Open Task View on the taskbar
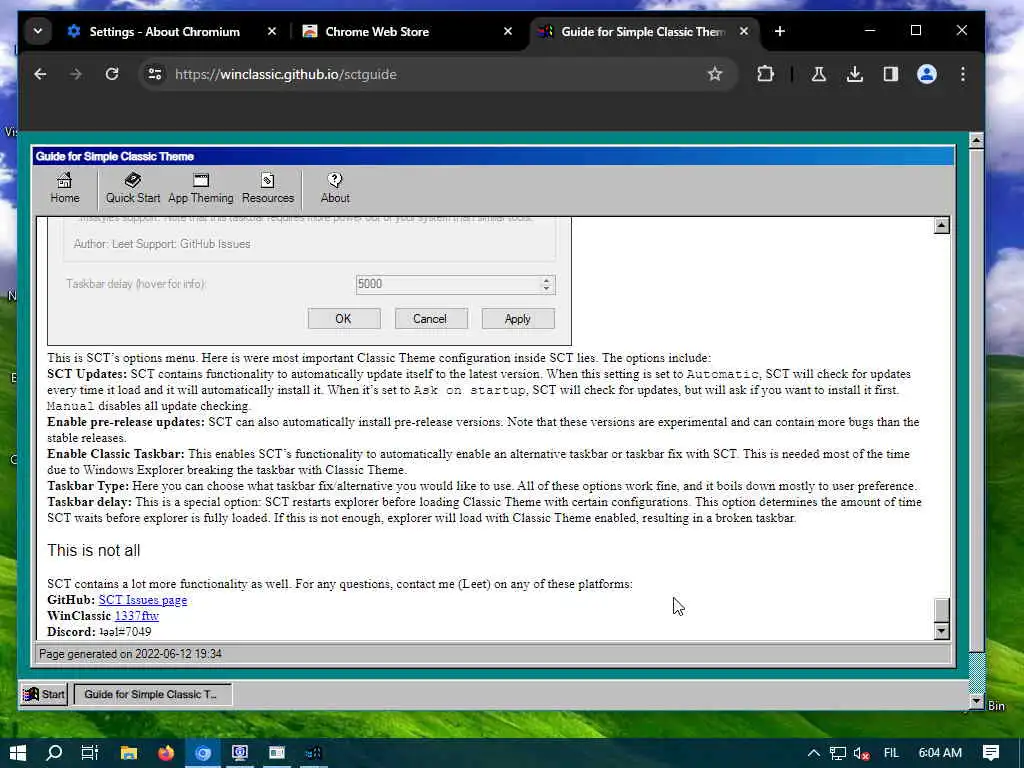1024x768 pixels. pyautogui.click(x=89, y=753)
